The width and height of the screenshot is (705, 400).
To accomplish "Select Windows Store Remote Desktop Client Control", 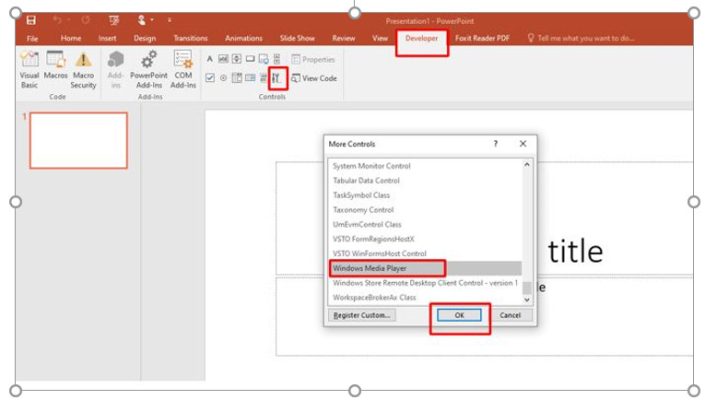I will pos(425,283).
